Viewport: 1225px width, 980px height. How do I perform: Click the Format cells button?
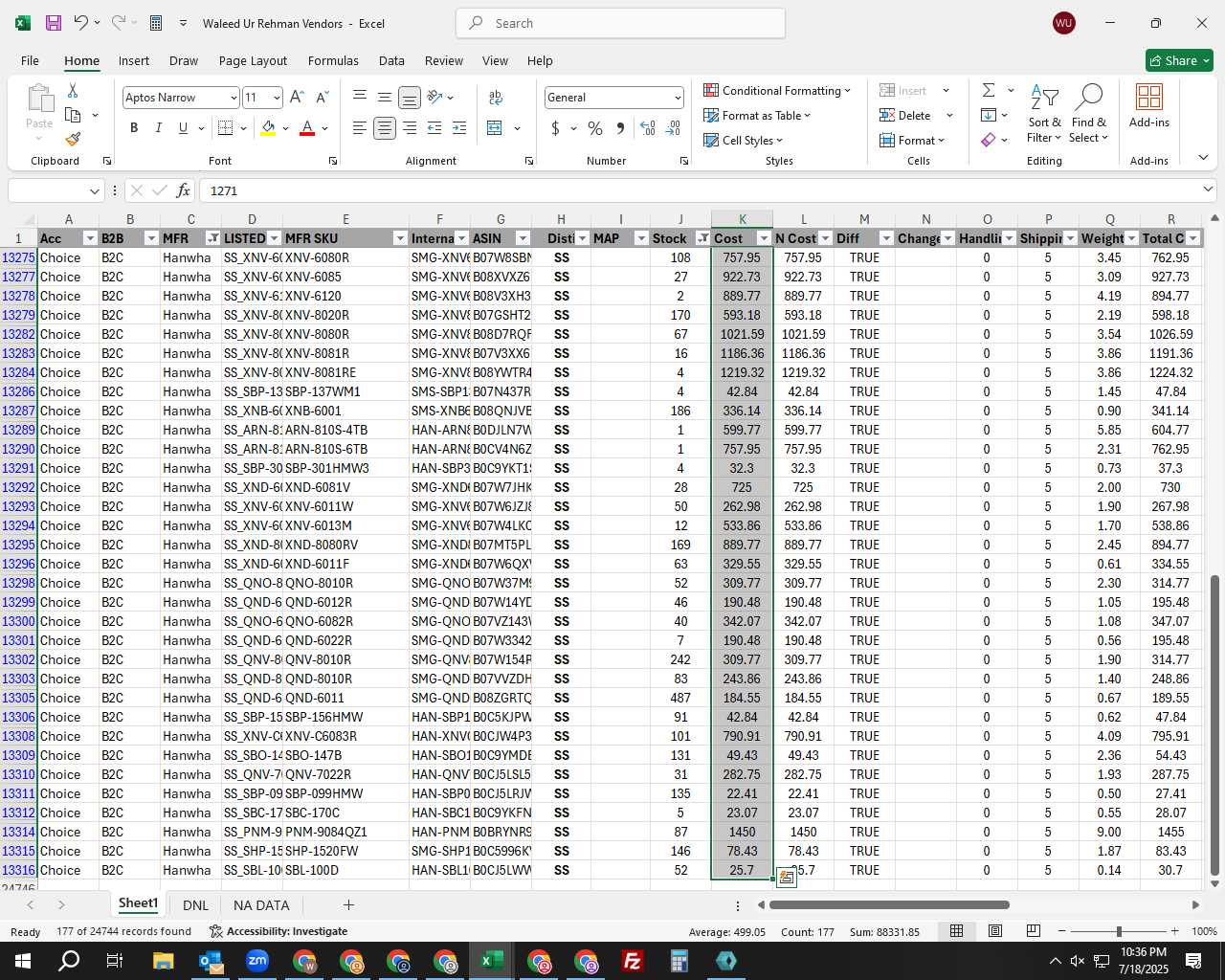[x=914, y=140]
